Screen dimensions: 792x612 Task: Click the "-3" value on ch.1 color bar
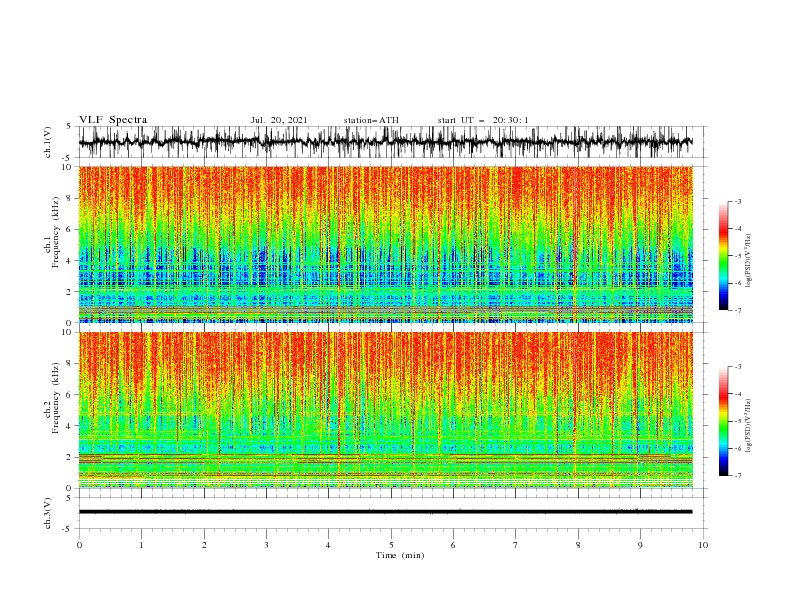coord(737,201)
